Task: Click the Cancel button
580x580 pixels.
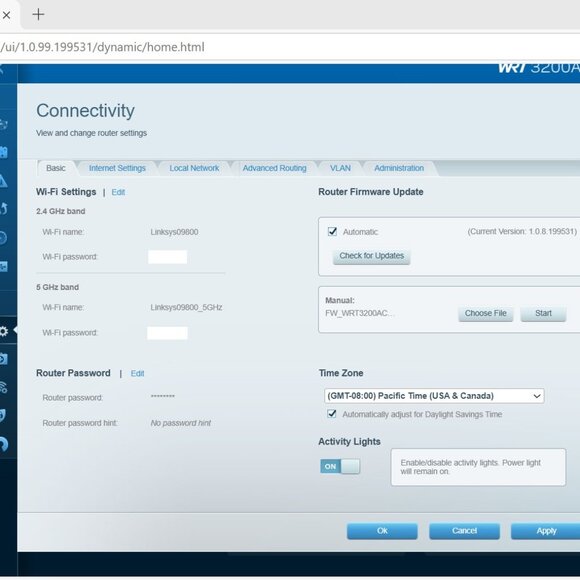Action: 464,531
